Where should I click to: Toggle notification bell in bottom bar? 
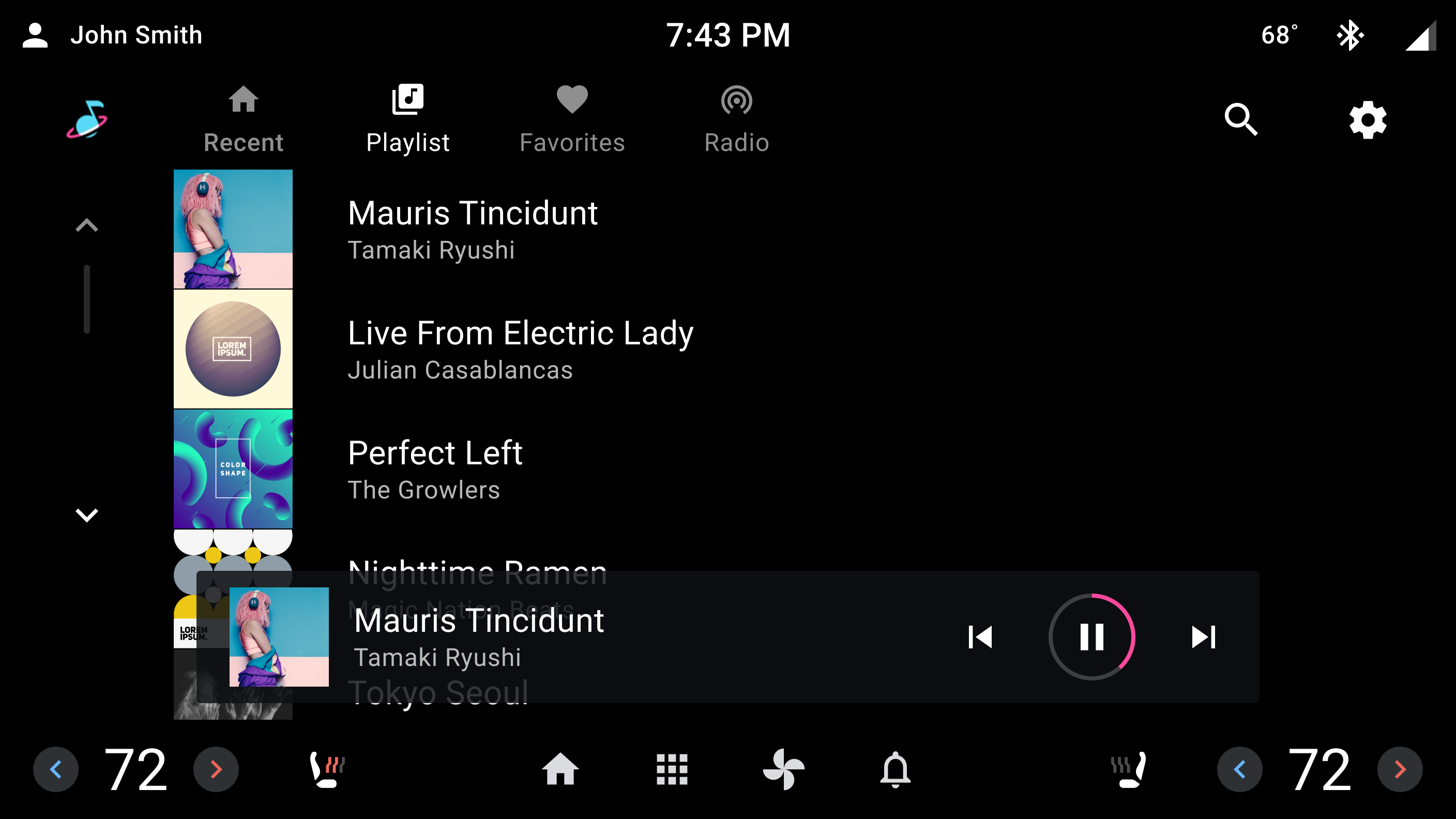pos(893,769)
